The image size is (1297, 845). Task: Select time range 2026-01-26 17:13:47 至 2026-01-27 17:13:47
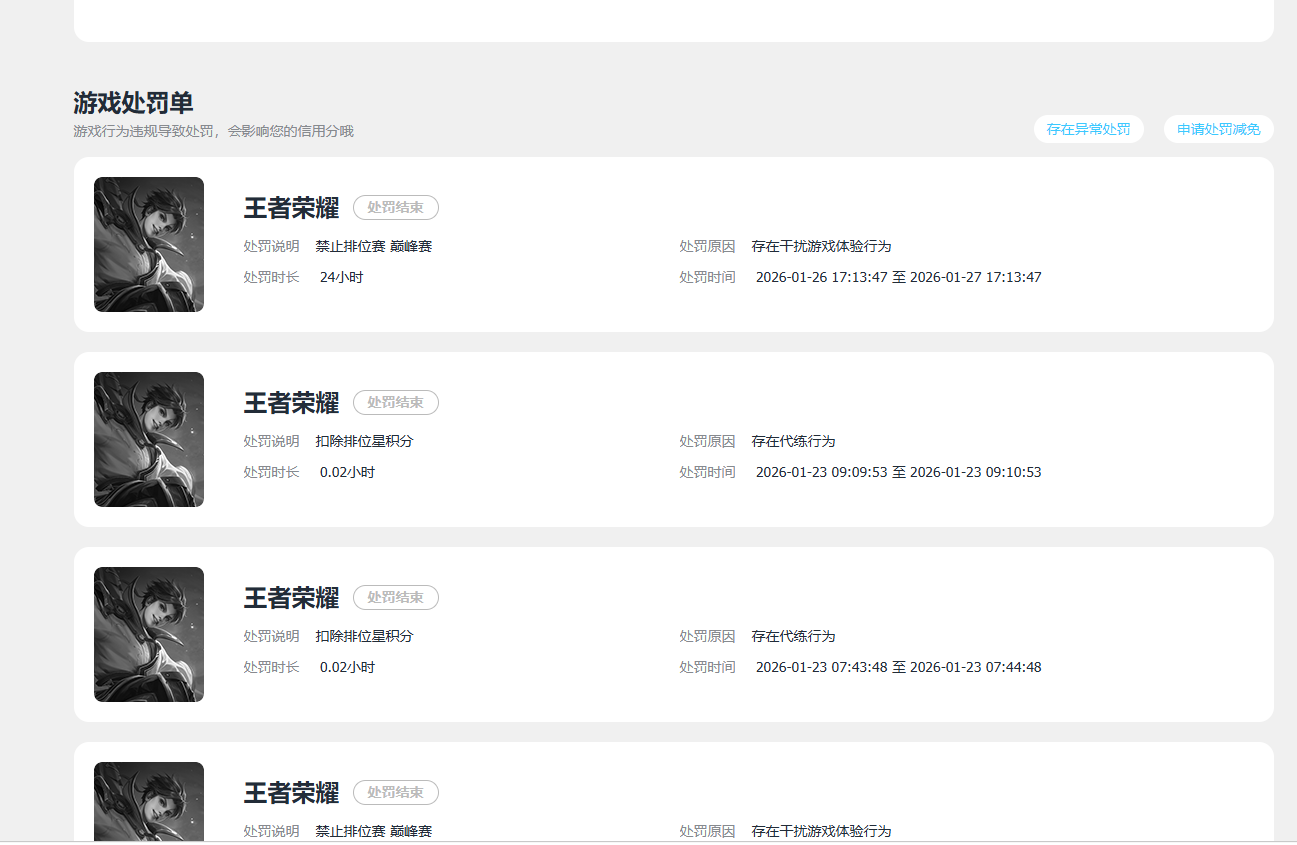pos(898,277)
